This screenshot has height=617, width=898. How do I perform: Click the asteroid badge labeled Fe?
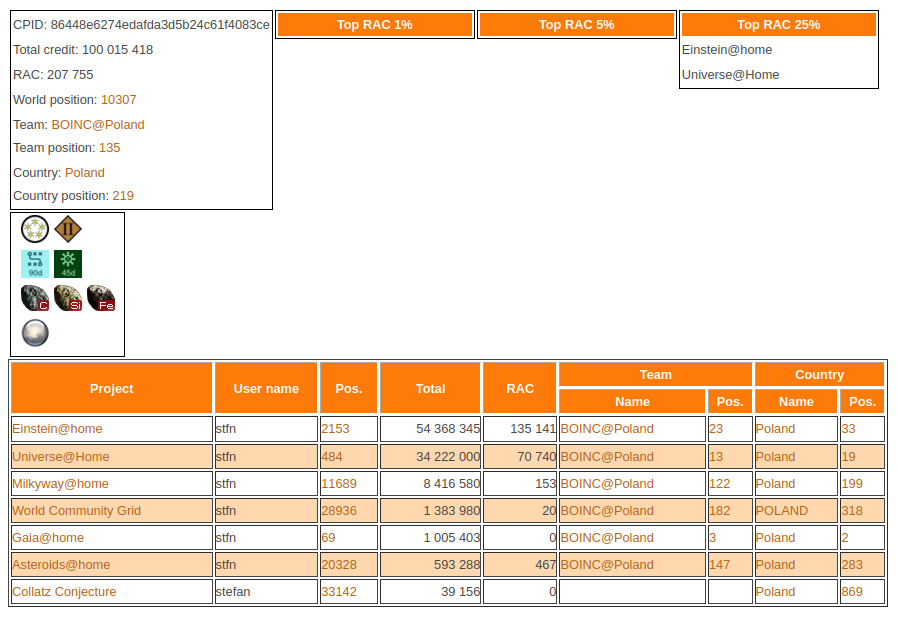101,298
